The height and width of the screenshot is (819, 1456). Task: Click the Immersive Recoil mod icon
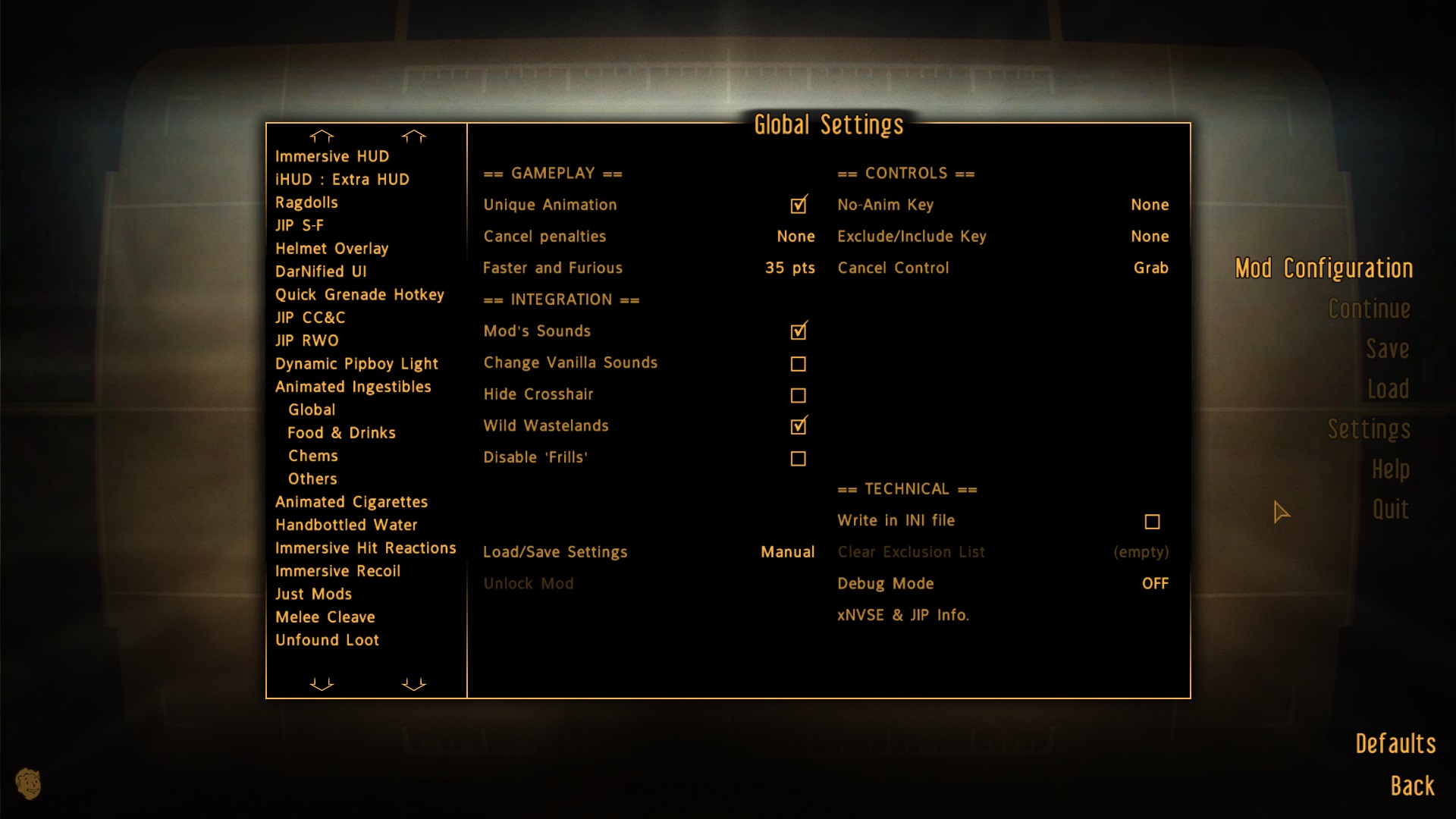pyautogui.click(x=340, y=571)
